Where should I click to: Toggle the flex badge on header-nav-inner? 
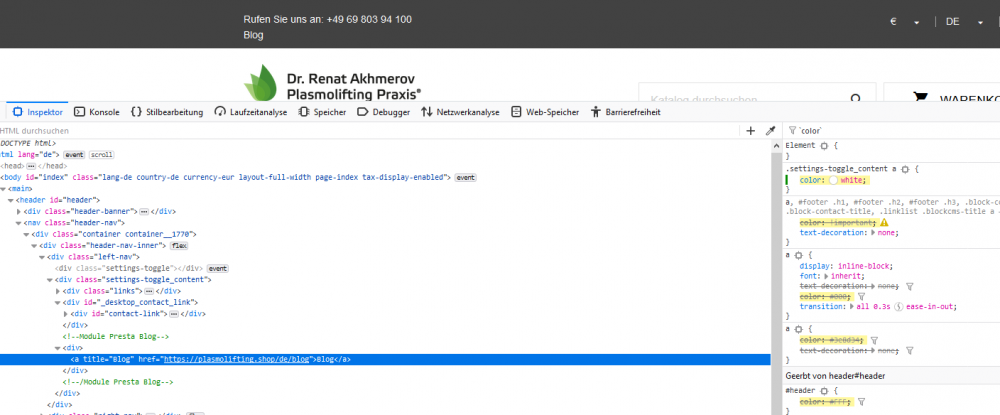coord(179,245)
